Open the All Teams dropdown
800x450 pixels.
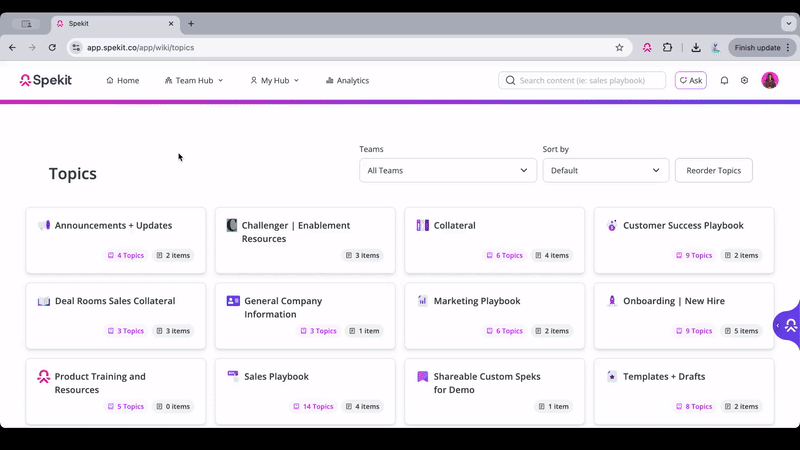click(x=447, y=170)
